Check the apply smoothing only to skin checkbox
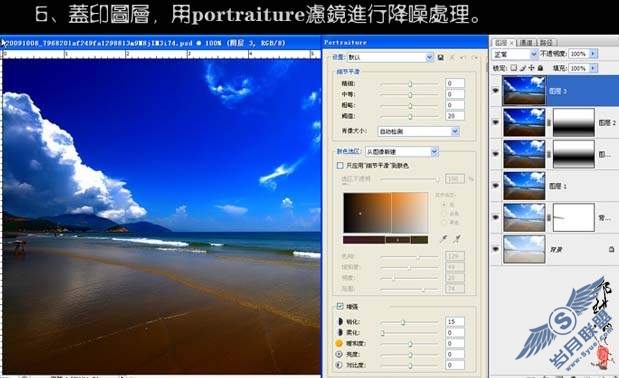The width and height of the screenshot is (619, 378). [340, 165]
